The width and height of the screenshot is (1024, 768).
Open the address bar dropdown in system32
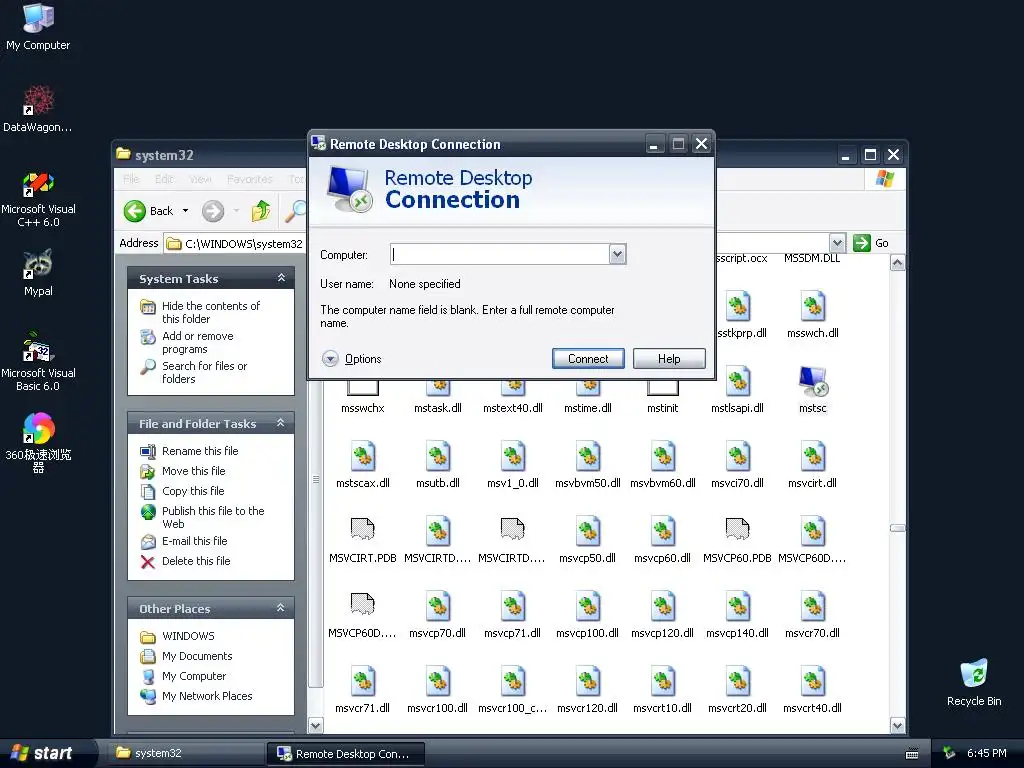pyautogui.click(x=837, y=243)
